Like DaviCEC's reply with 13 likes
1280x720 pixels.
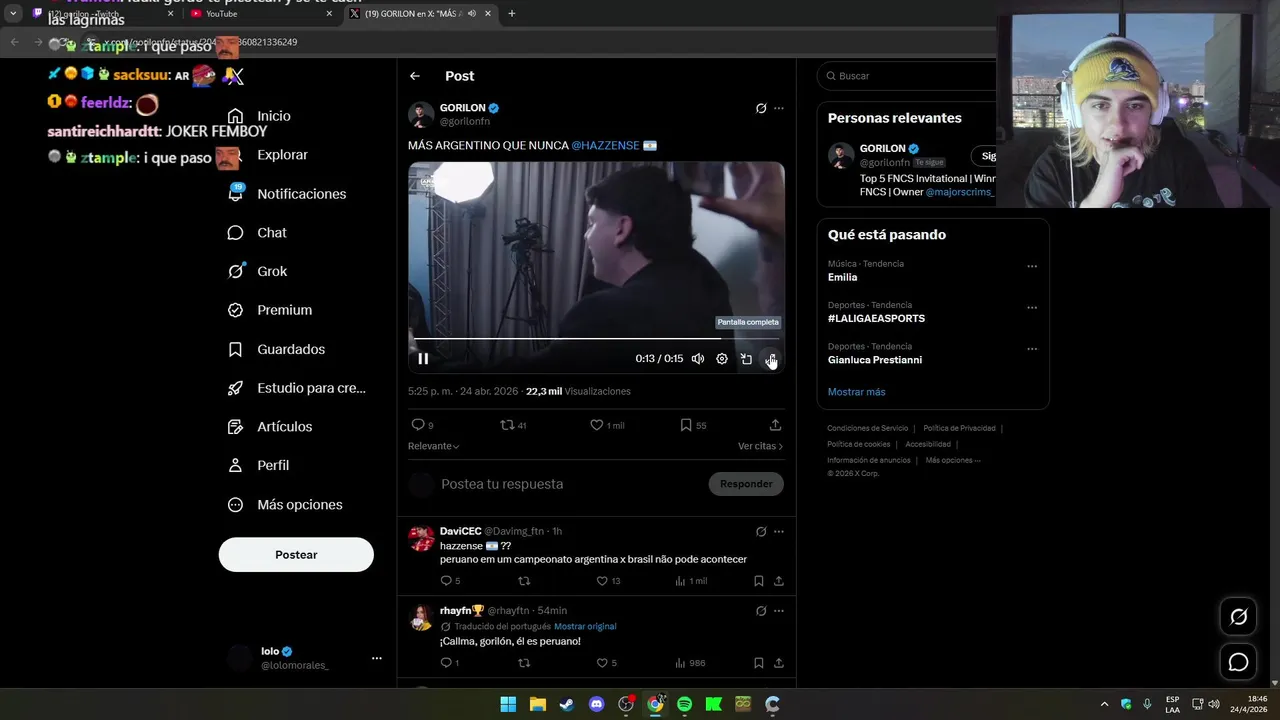602,581
